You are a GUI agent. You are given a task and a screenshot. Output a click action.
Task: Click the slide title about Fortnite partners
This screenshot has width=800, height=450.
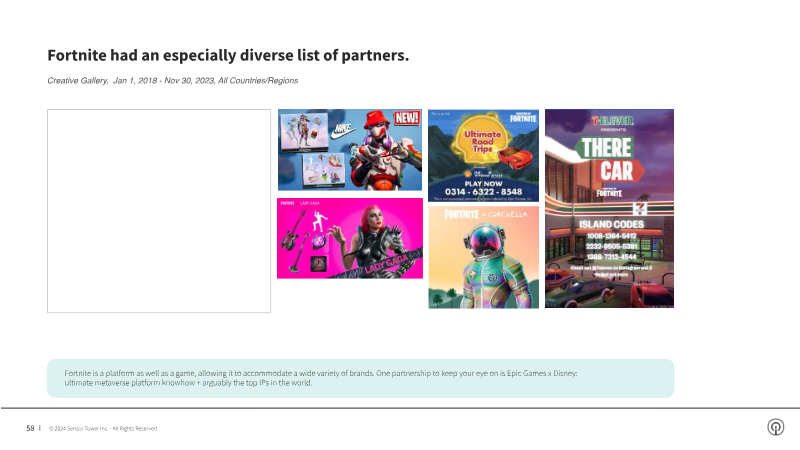pyautogui.click(x=228, y=56)
